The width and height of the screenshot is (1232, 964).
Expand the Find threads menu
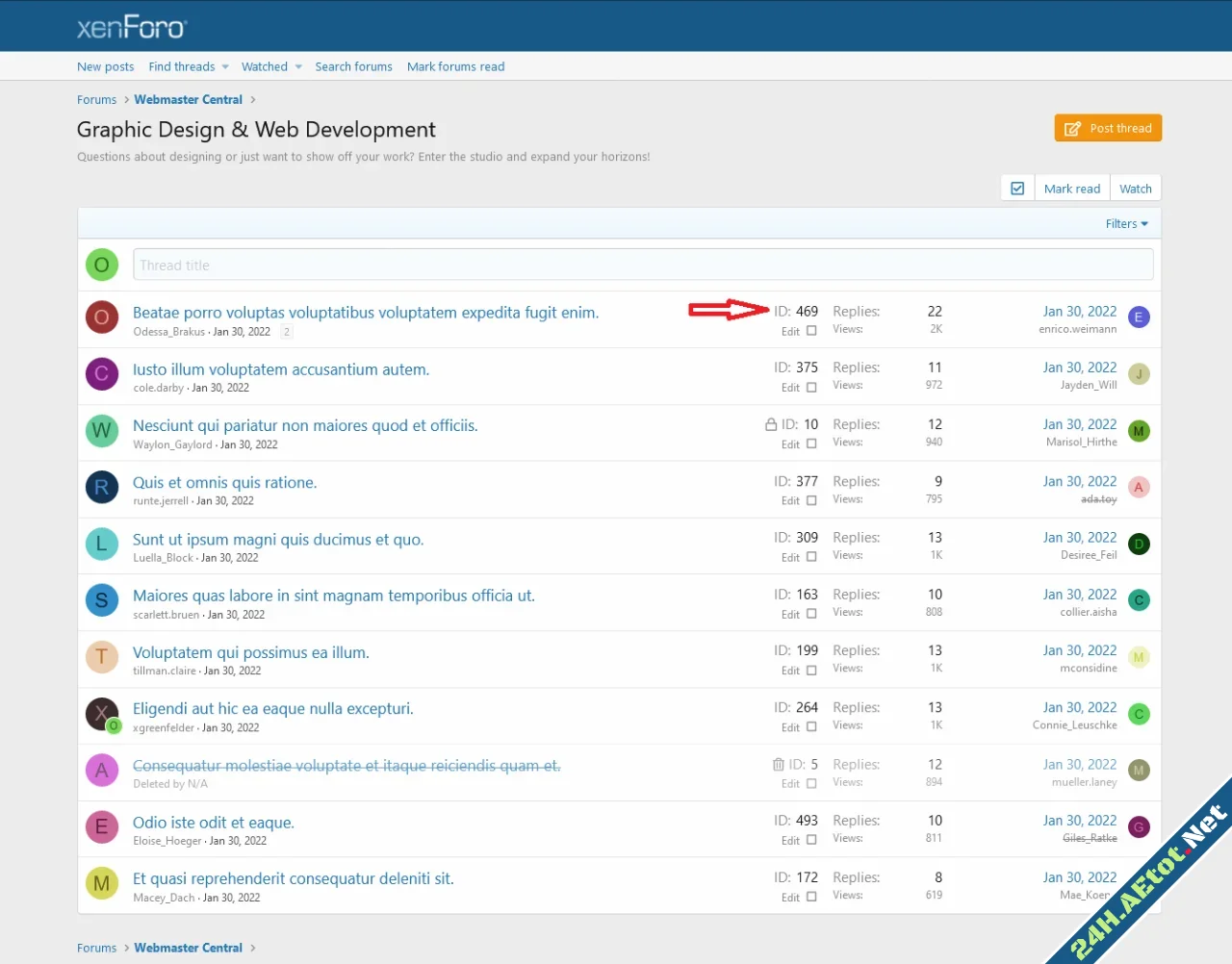click(182, 66)
